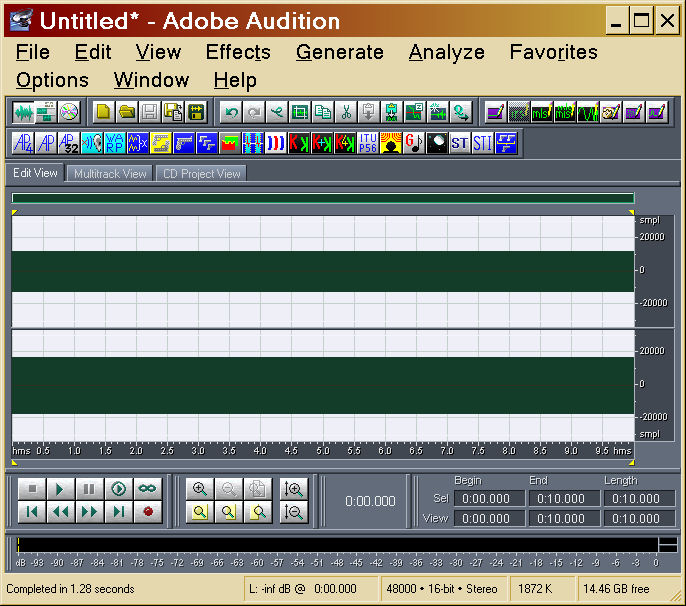The width and height of the screenshot is (686, 606).
Task: Go to beginning with skip-back button
Action: pos(32,511)
